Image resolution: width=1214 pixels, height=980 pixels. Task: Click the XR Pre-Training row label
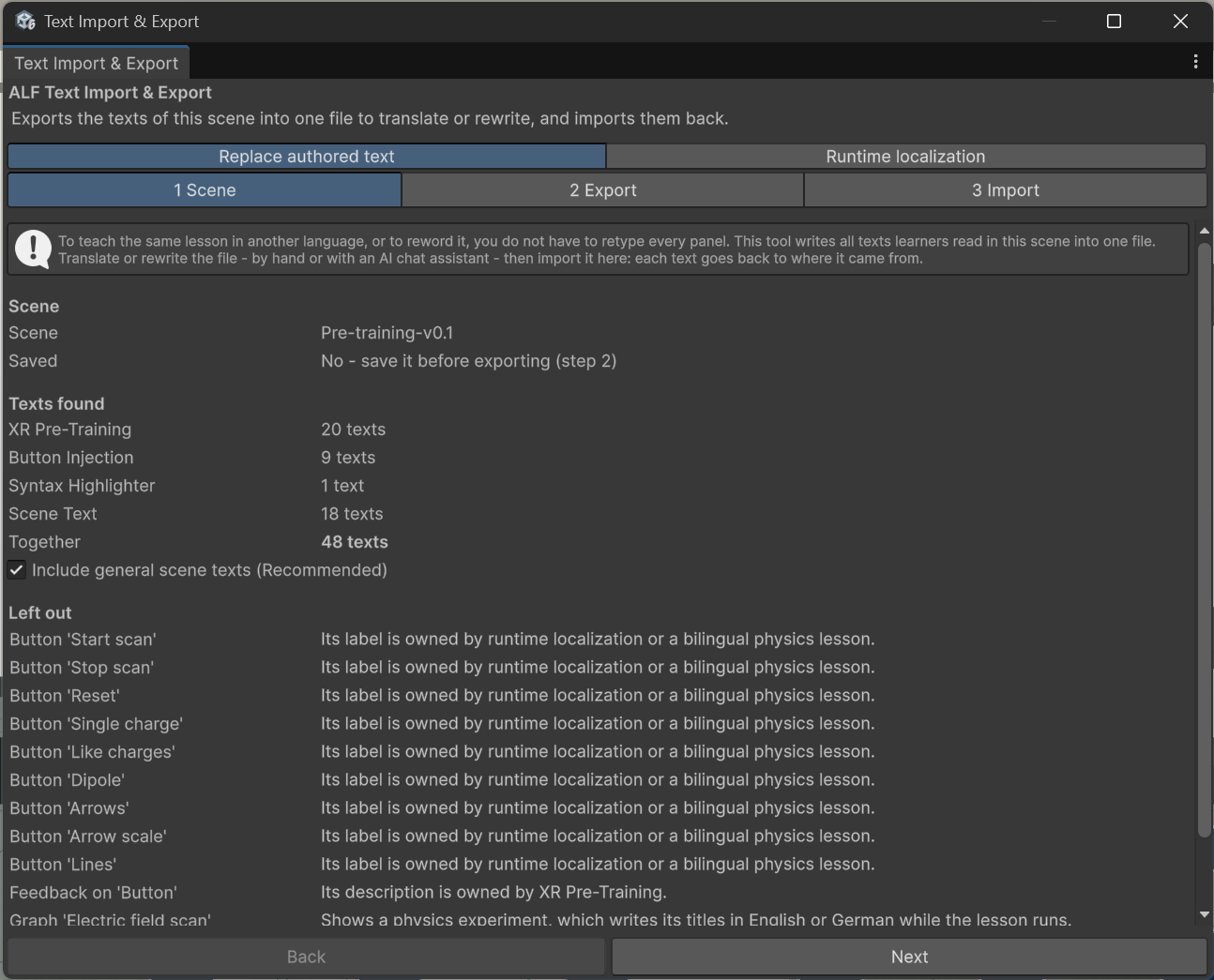tap(70, 430)
